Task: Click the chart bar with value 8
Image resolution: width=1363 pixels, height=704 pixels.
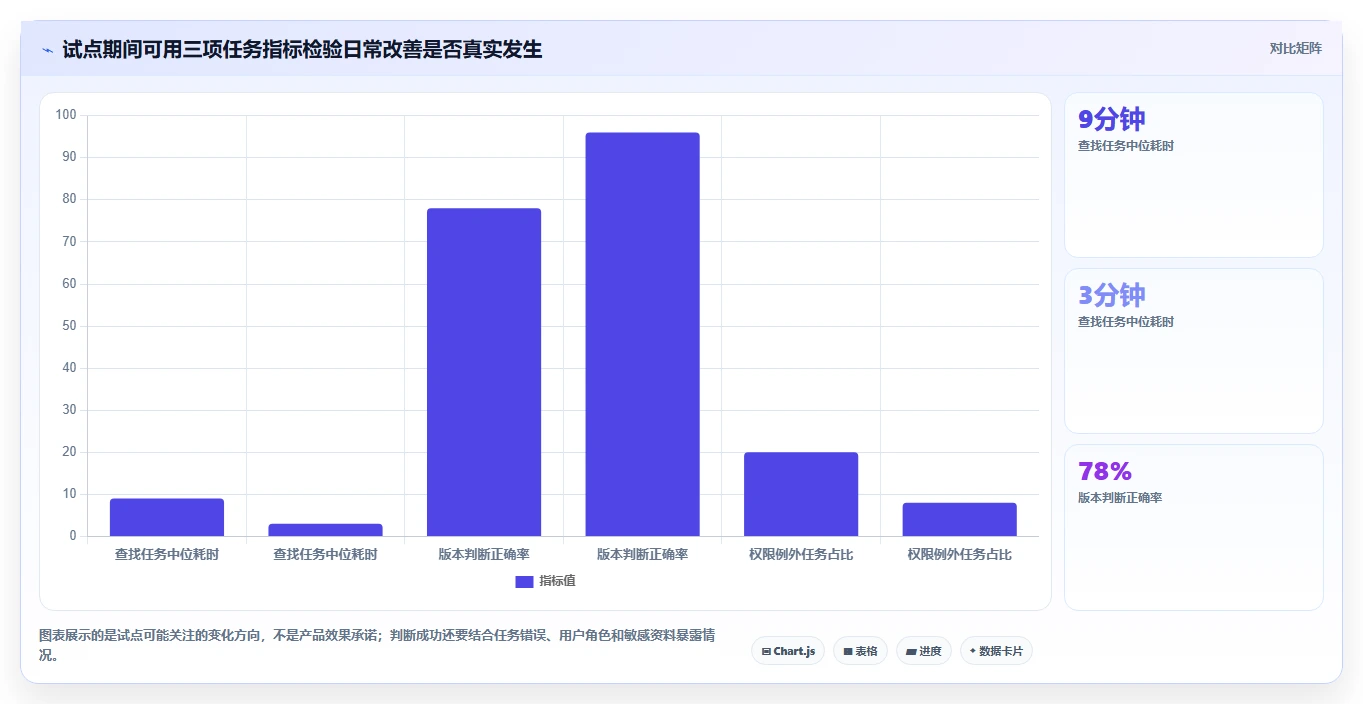Action: 959,519
